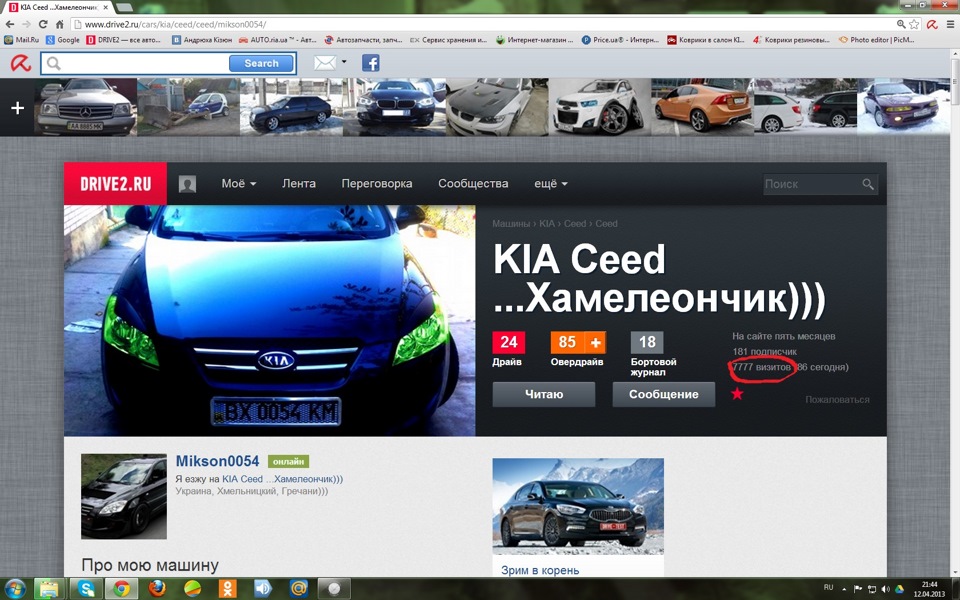Bookmark page with star icon in address bar
The width and height of the screenshot is (960, 600).
coord(914,24)
